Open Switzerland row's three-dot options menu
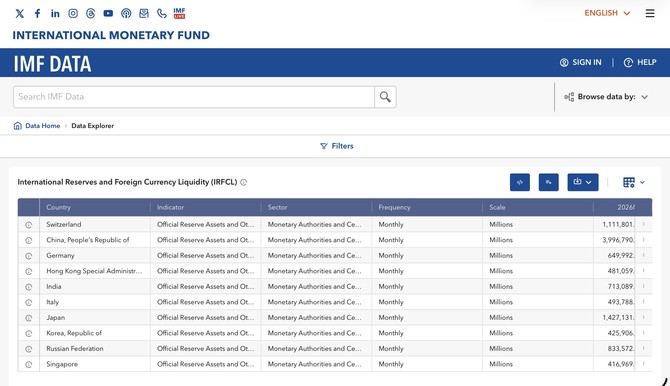 [644, 224]
